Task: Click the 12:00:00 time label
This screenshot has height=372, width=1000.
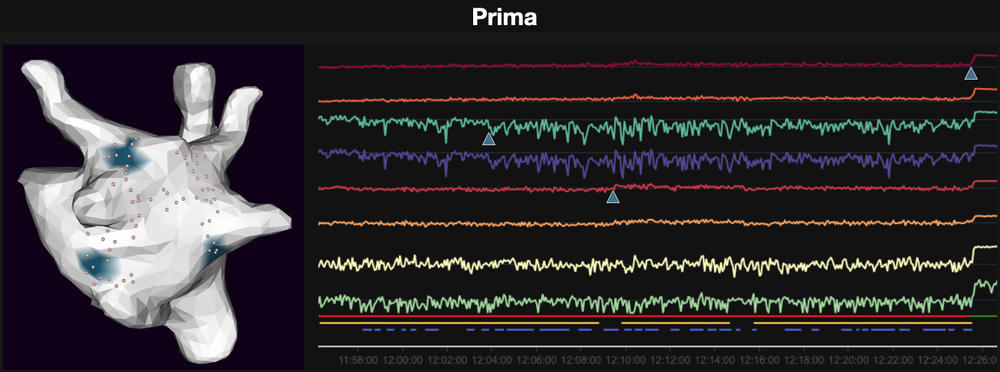Action: click(x=403, y=361)
